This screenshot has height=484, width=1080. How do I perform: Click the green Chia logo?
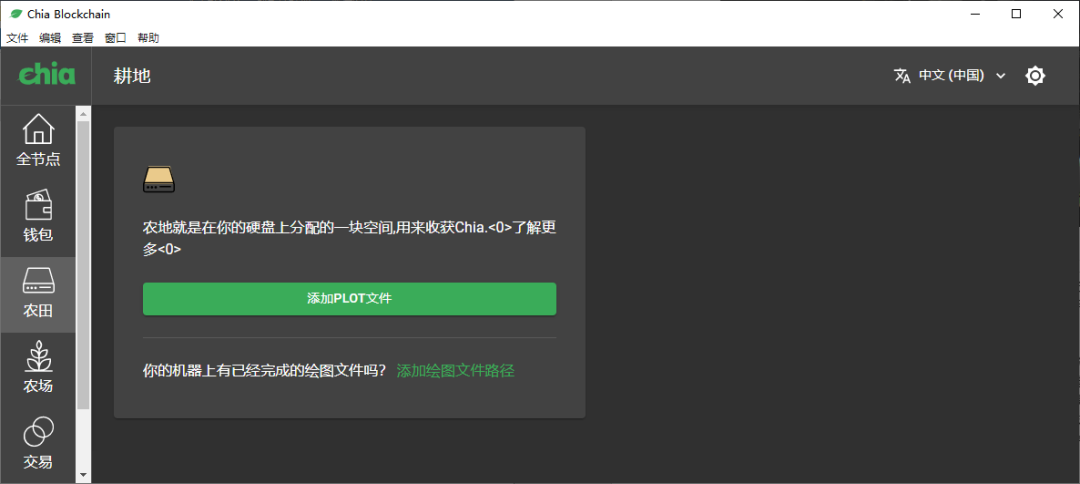click(x=46, y=74)
